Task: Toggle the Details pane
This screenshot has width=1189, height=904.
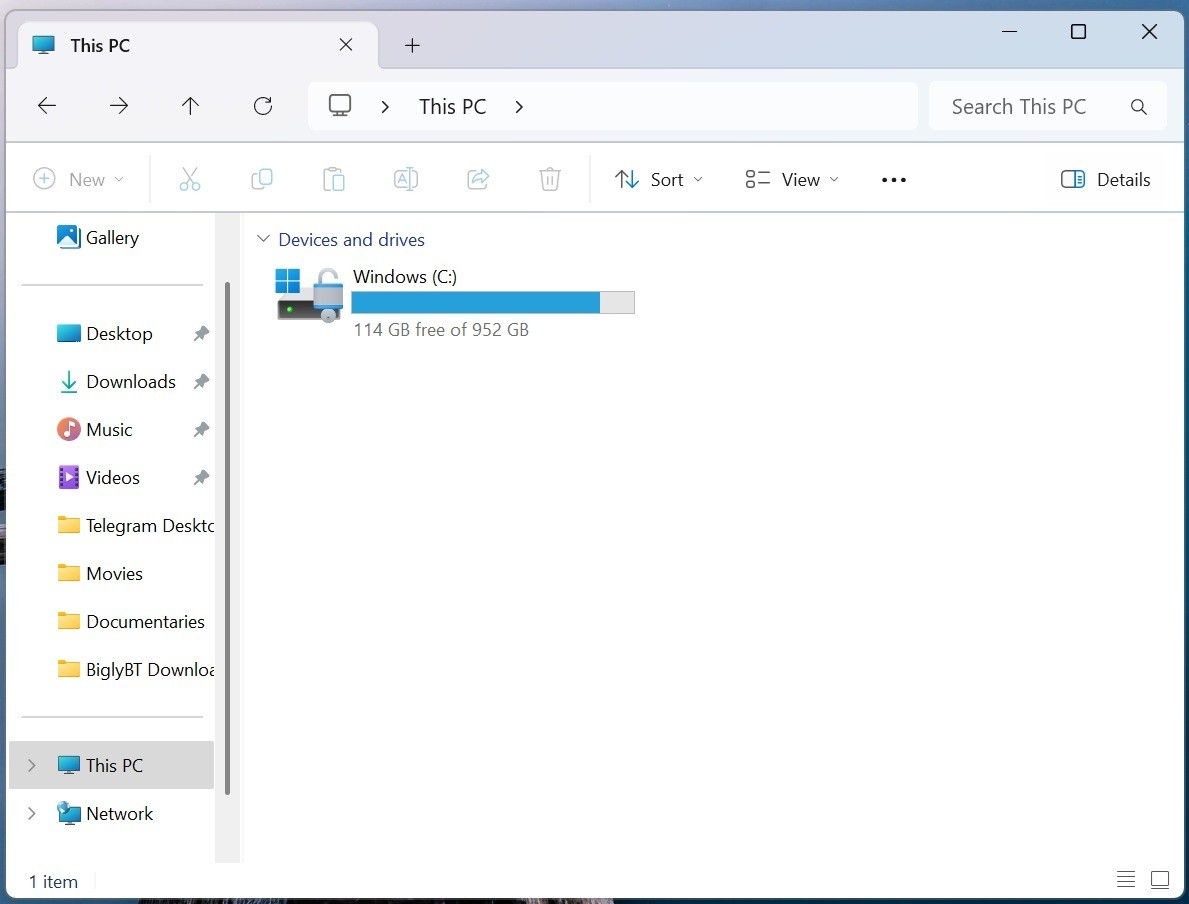Action: [x=1105, y=180]
